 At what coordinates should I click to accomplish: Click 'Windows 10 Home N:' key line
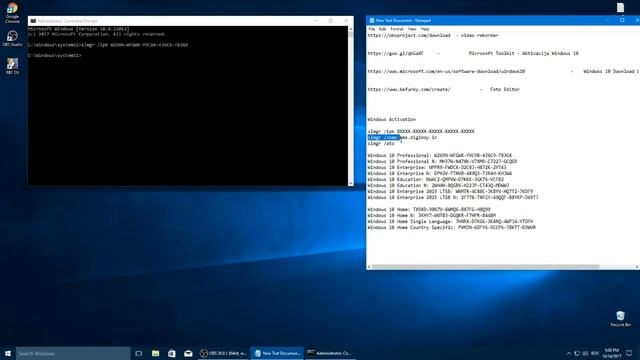point(431,216)
